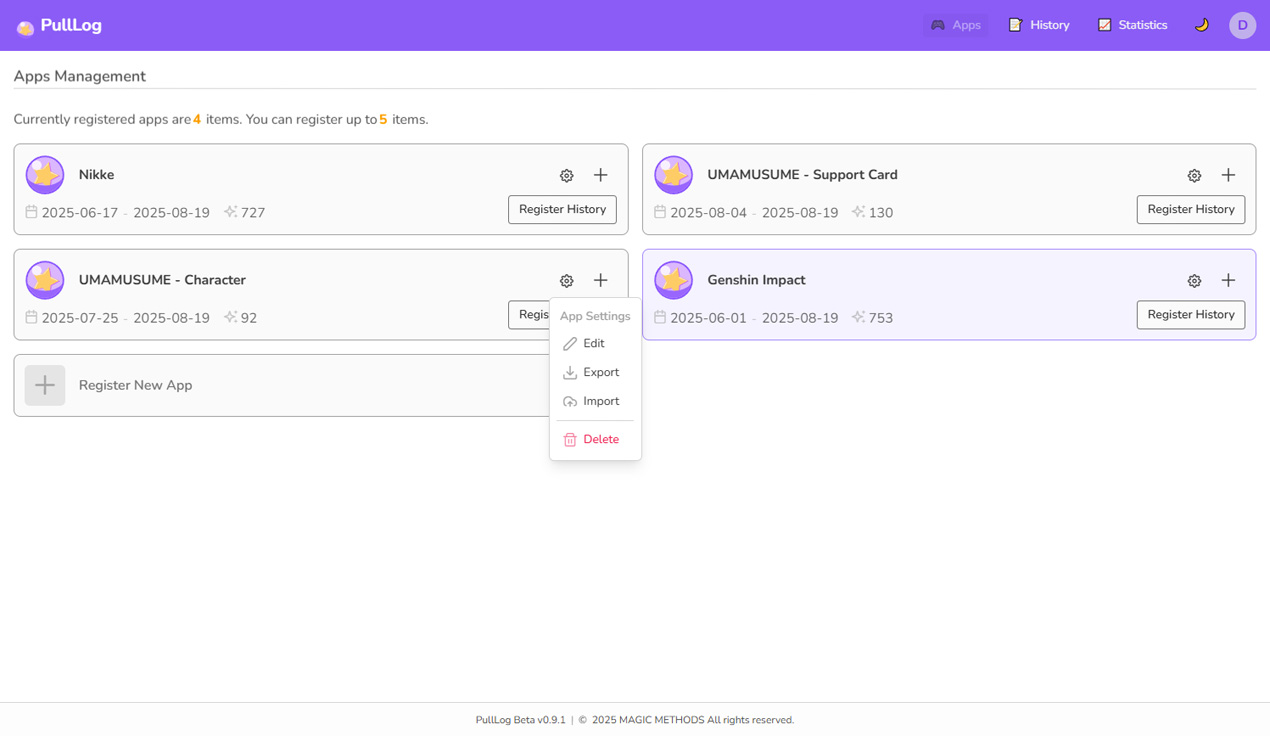Click the PullLog logo
Image resolution: width=1270 pixels, height=736 pixels.
[x=60, y=26]
